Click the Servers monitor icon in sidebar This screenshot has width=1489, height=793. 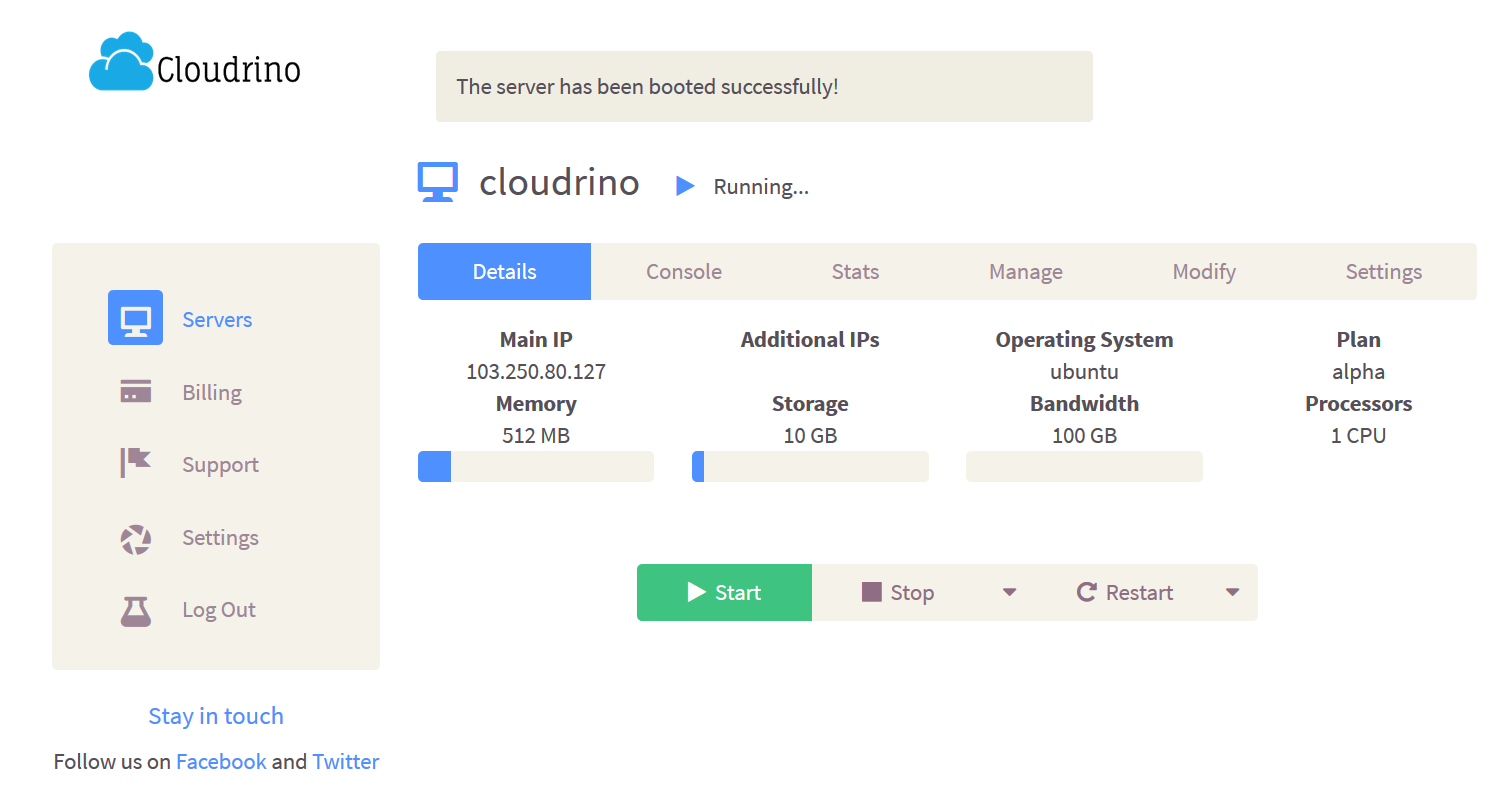click(x=135, y=318)
